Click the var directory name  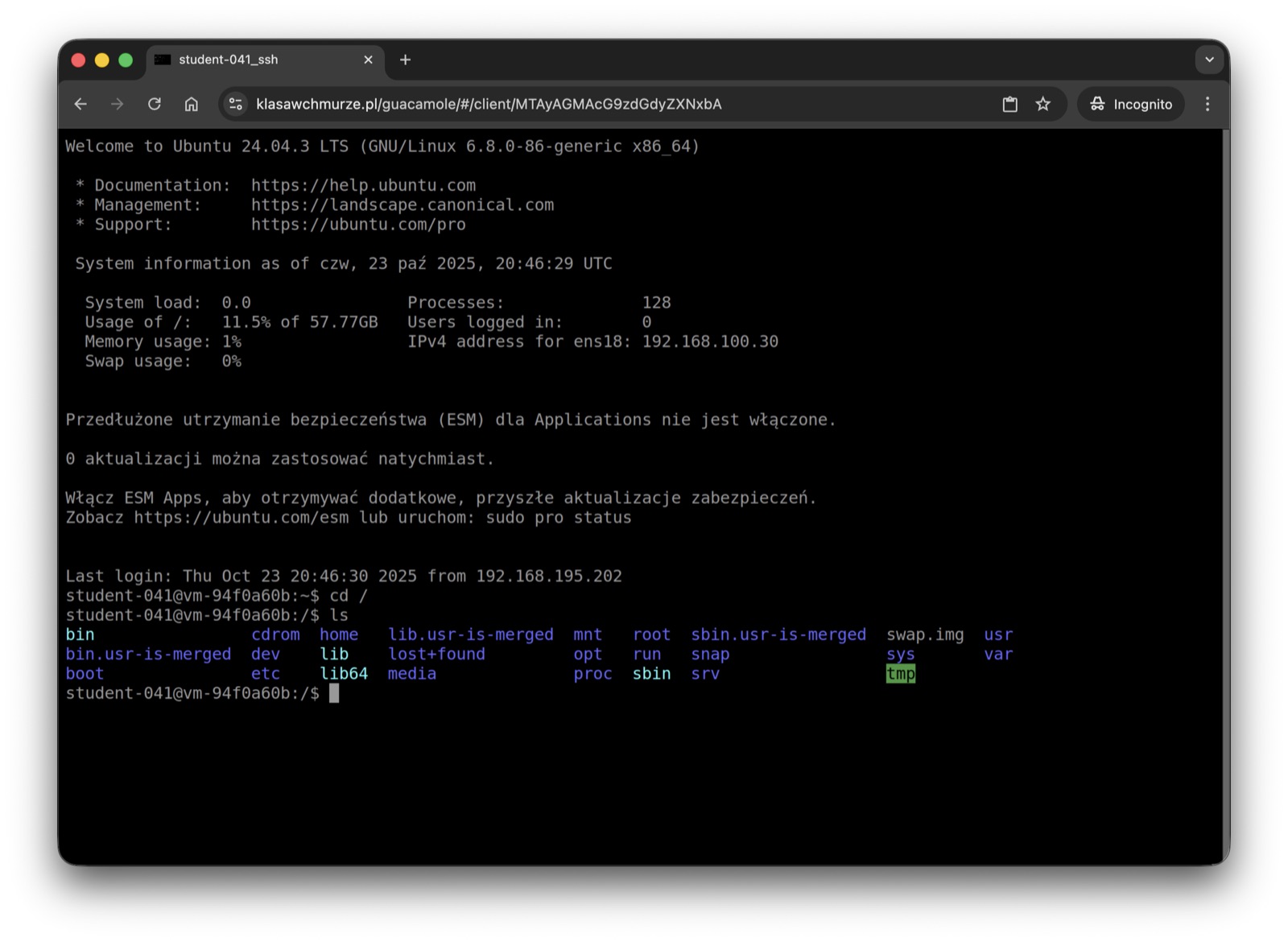[998, 655]
